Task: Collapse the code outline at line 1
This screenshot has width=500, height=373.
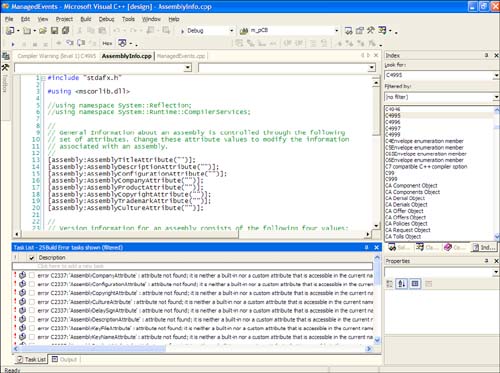Action: pyautogui.click(x=43, y=78)
